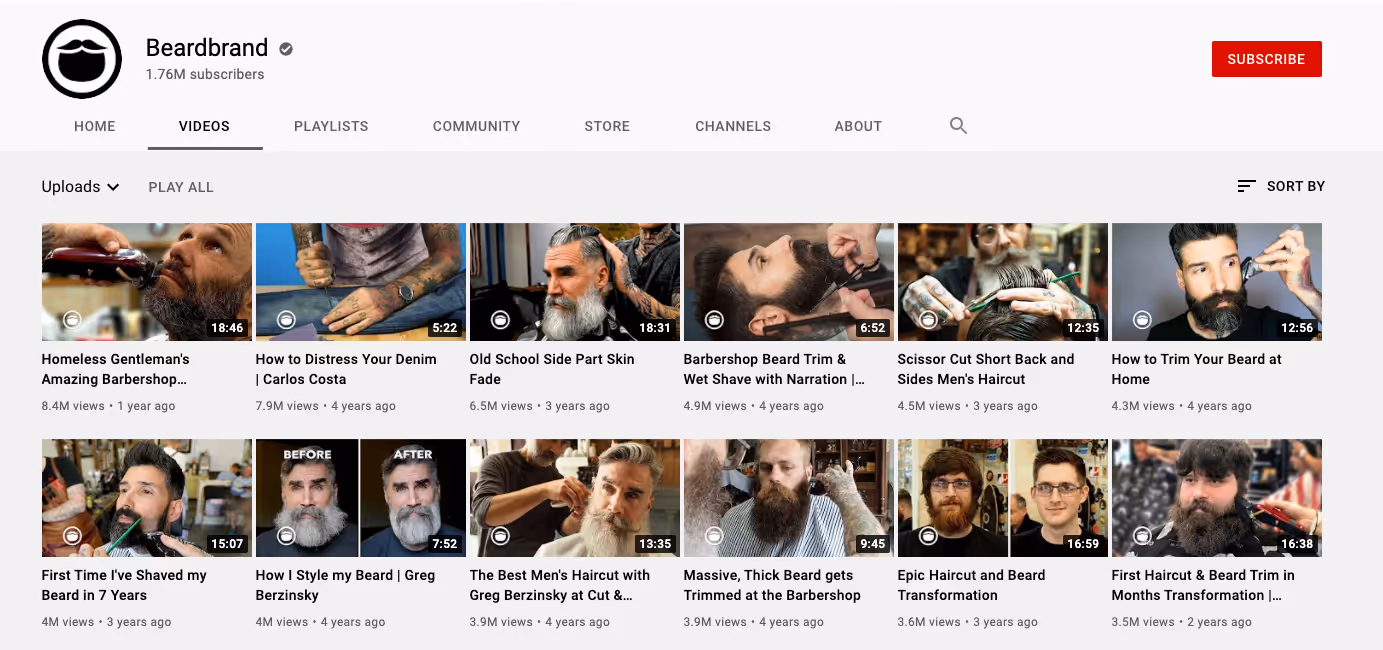
Task: Click the verified checkmark badge beside Beardbrand
Action: coord(286,48)
